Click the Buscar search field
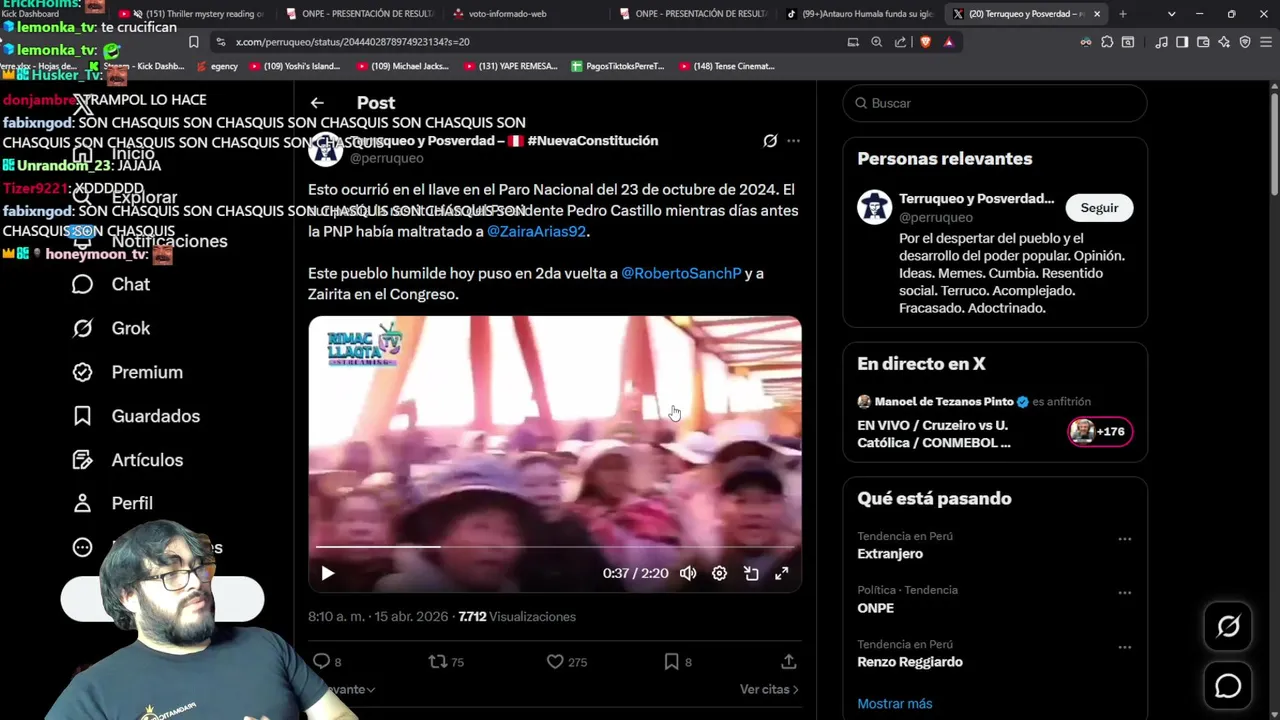1280x720 pixels. point(995,103)
